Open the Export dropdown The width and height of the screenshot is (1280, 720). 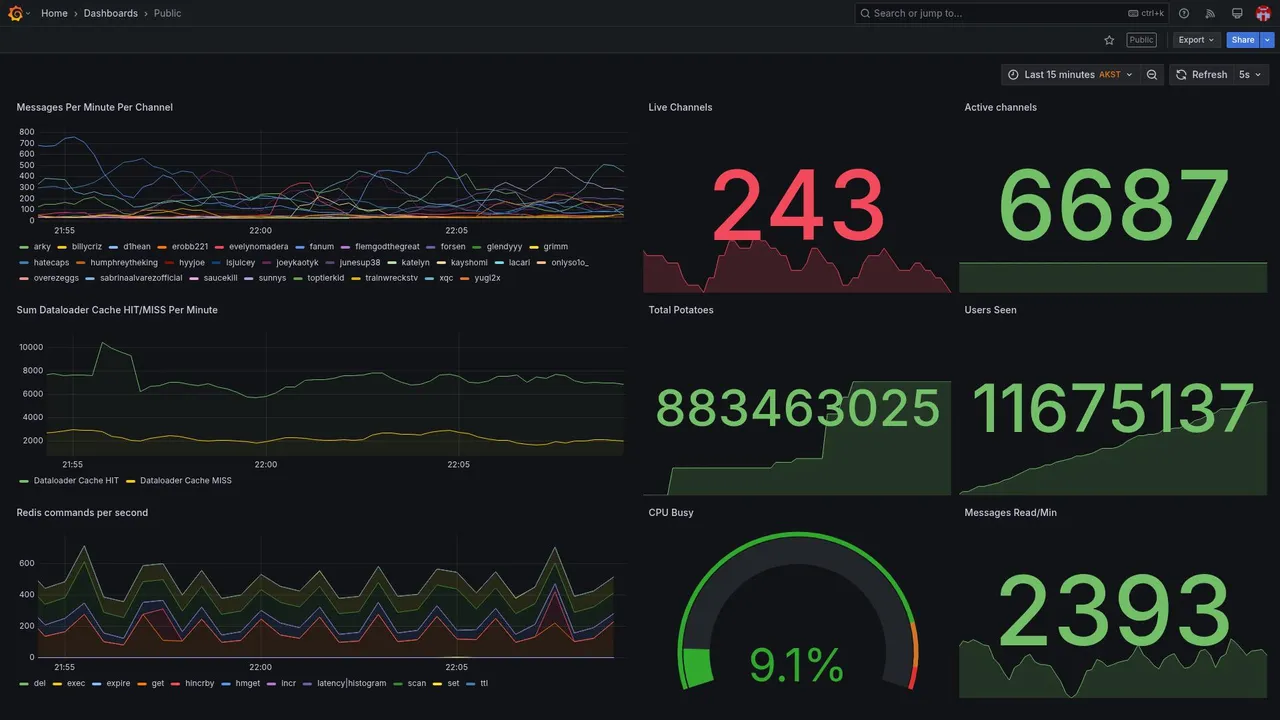tap(1196, 40)
